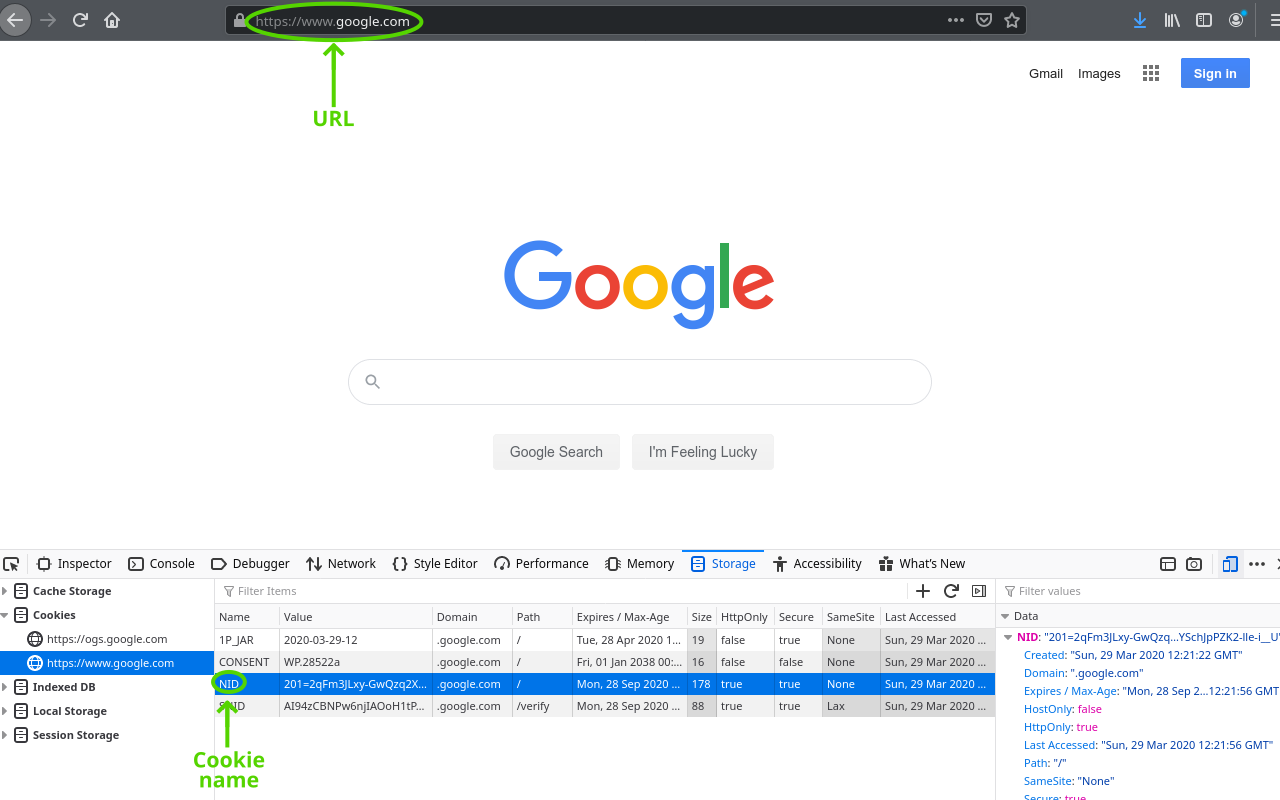
Task: Go back with the browser back arrow
Action: coord(14,20)
